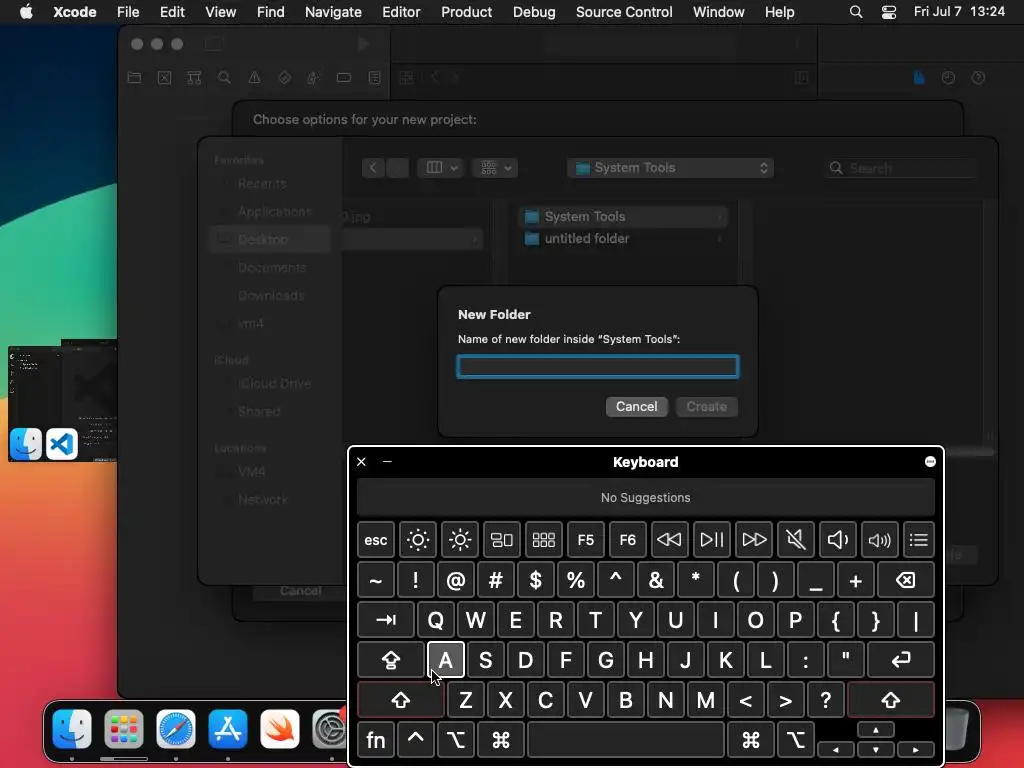Click the esc key on the on-screen keyboard
Screen dimensions: 1024x768
coord(376,540)
